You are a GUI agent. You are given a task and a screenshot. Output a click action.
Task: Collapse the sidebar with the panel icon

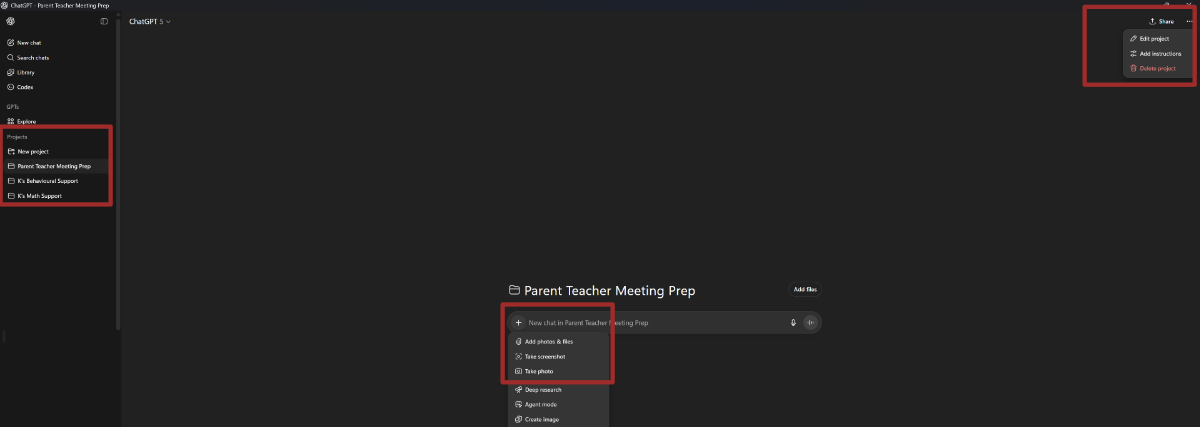(x=105, y=21)
